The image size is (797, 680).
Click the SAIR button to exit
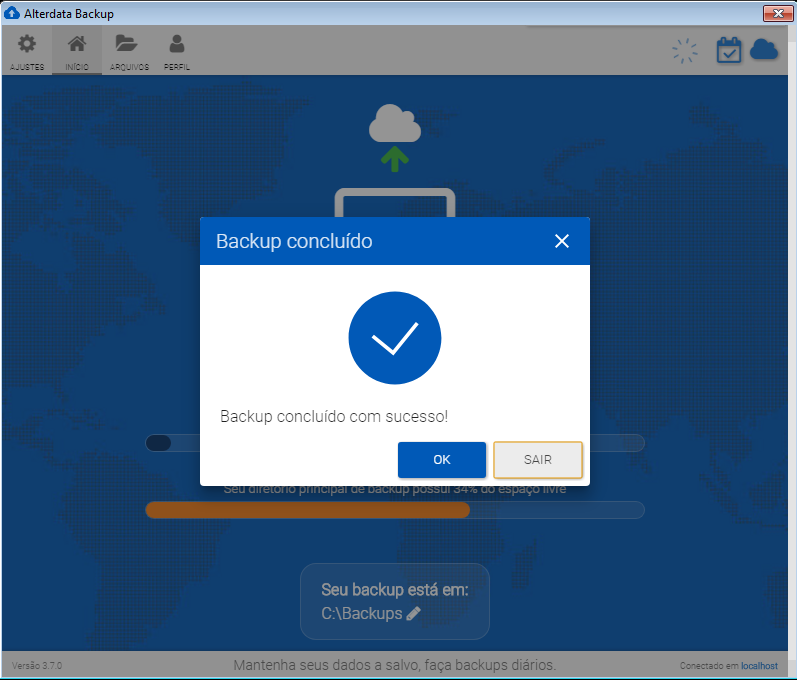point(538,460)
